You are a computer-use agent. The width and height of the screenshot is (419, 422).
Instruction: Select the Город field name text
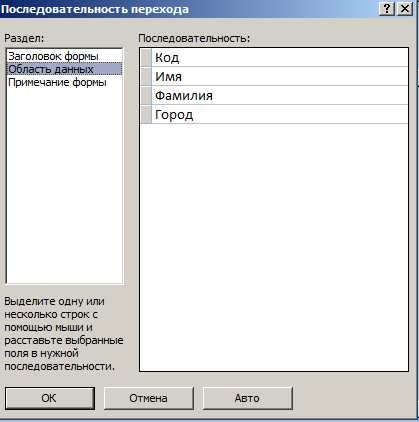coord(174,115)
